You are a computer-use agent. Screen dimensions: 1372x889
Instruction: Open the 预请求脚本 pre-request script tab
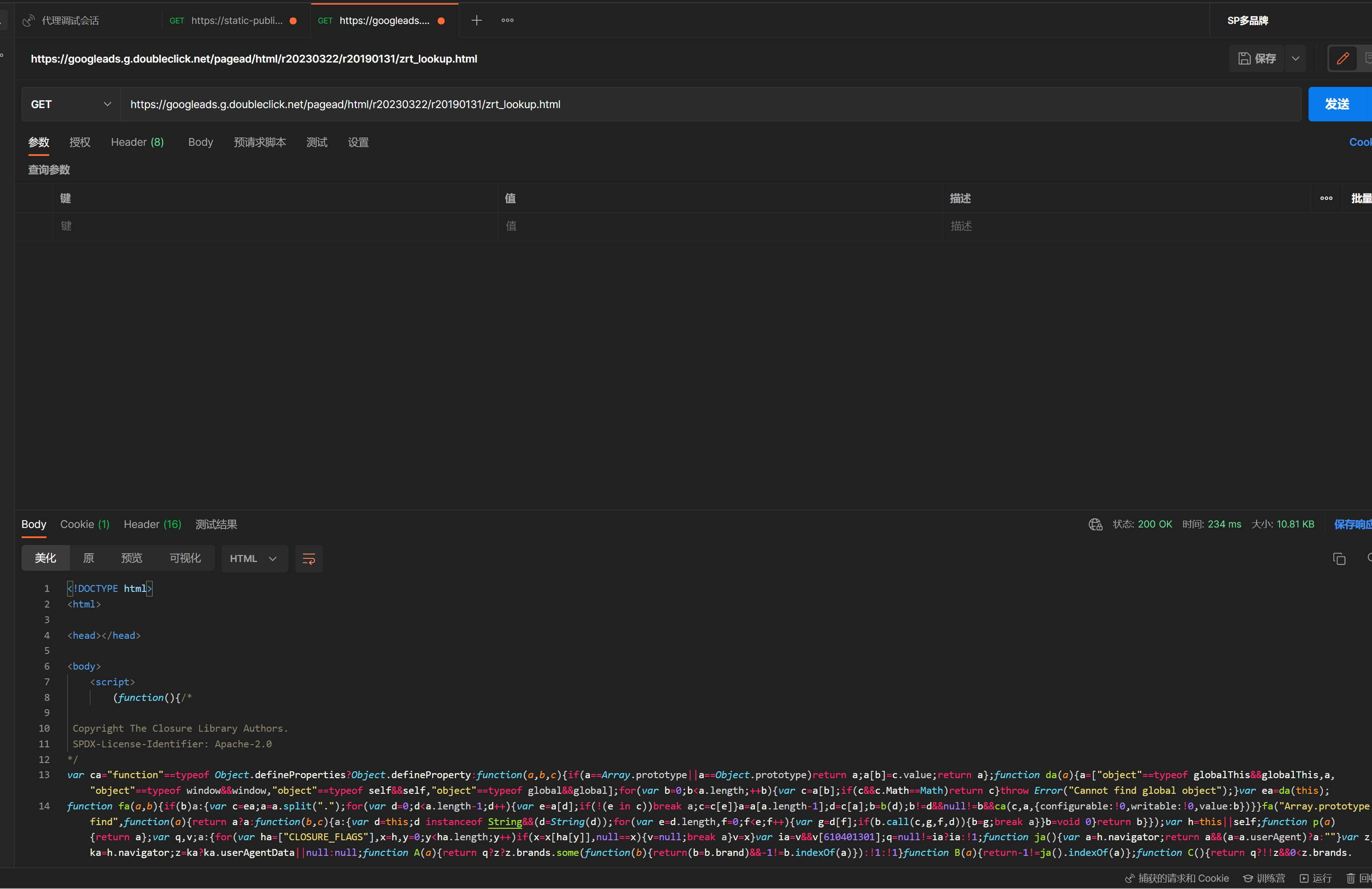[259, 143]
